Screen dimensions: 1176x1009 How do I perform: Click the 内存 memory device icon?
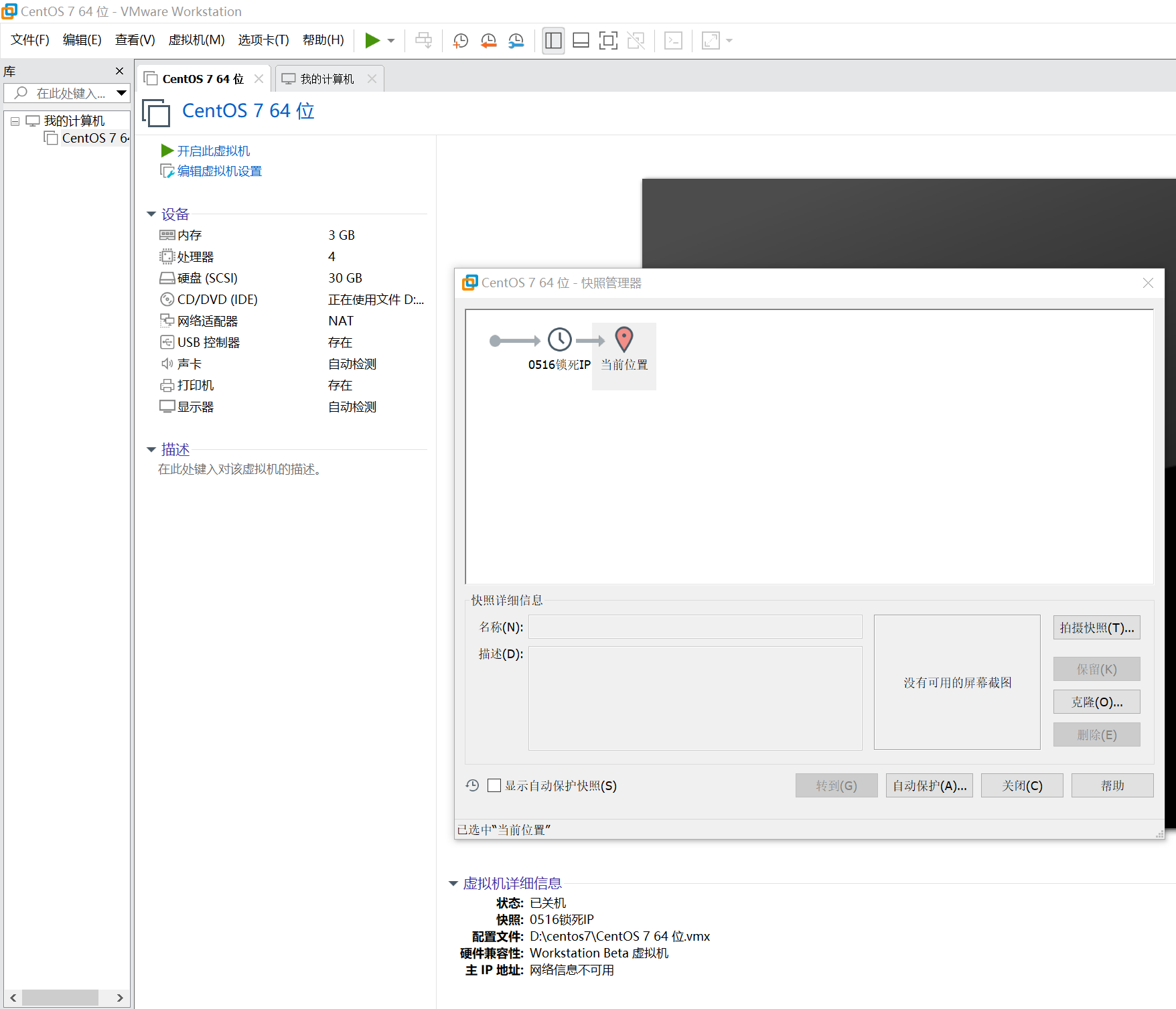[167, 235]
